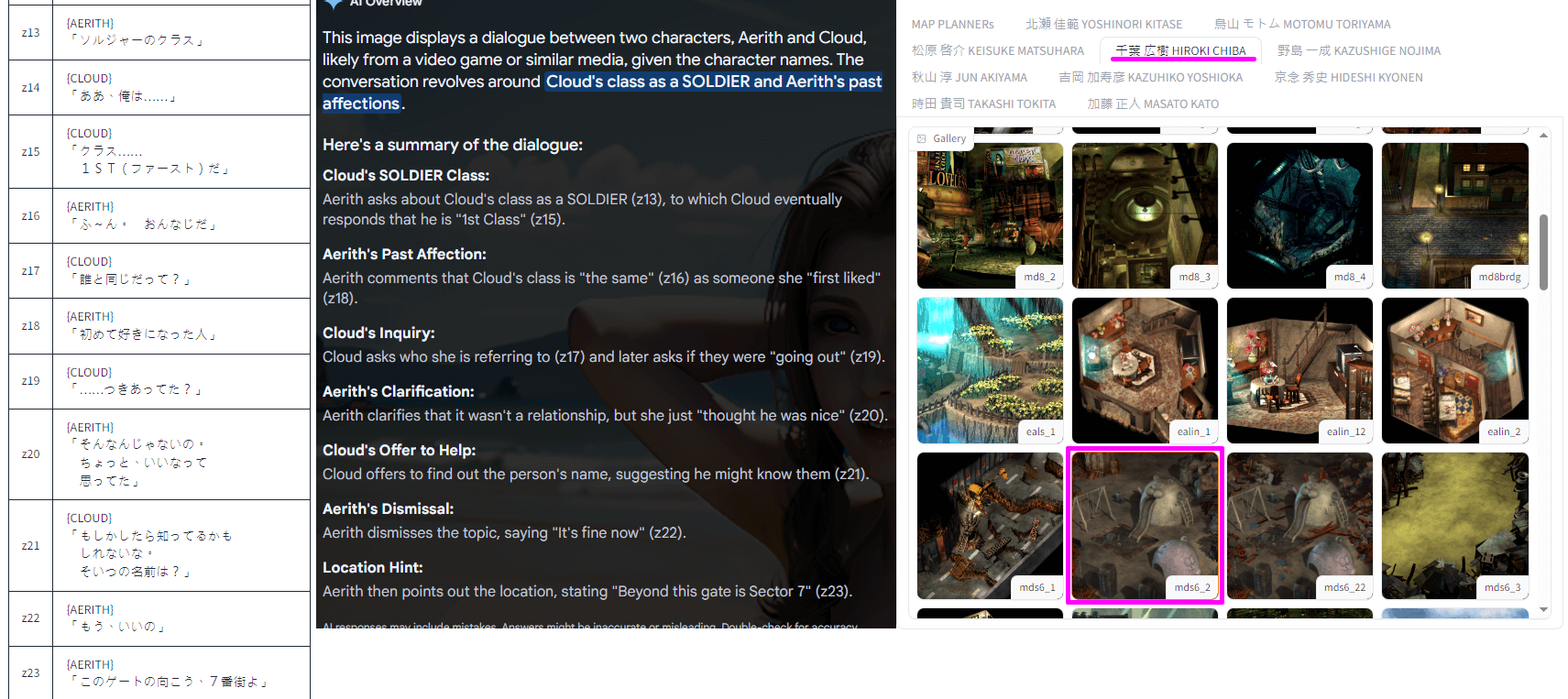Click the 「ソルジャーのクラス」 dialogue cell
Screen dimensions: 1568x699
[x=181, y=32]
